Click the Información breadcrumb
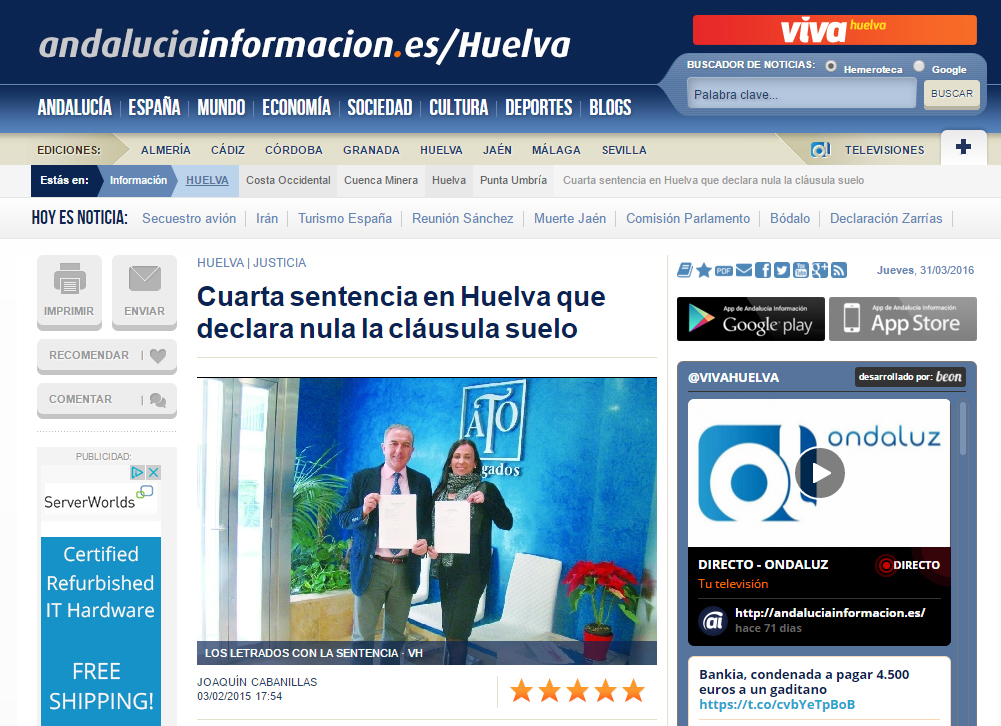Screen dimensions: 1001x726 pos(139,181)
